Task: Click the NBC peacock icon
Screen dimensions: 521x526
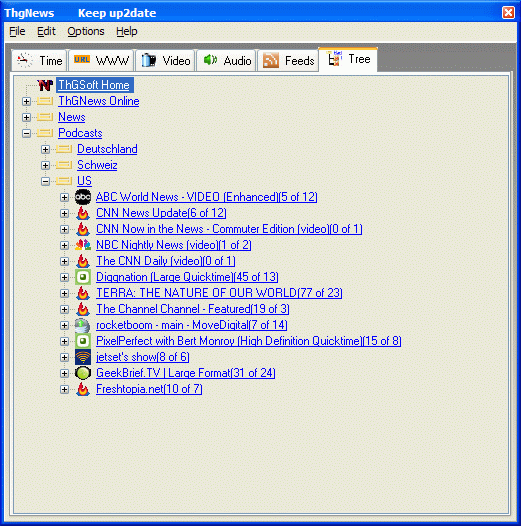Action: pyautogui.click(x=83, y=245)
